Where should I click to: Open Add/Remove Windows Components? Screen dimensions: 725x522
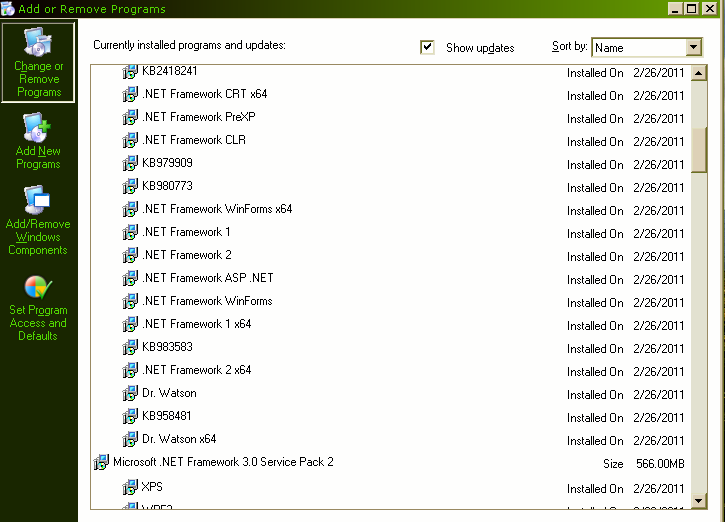38,221
